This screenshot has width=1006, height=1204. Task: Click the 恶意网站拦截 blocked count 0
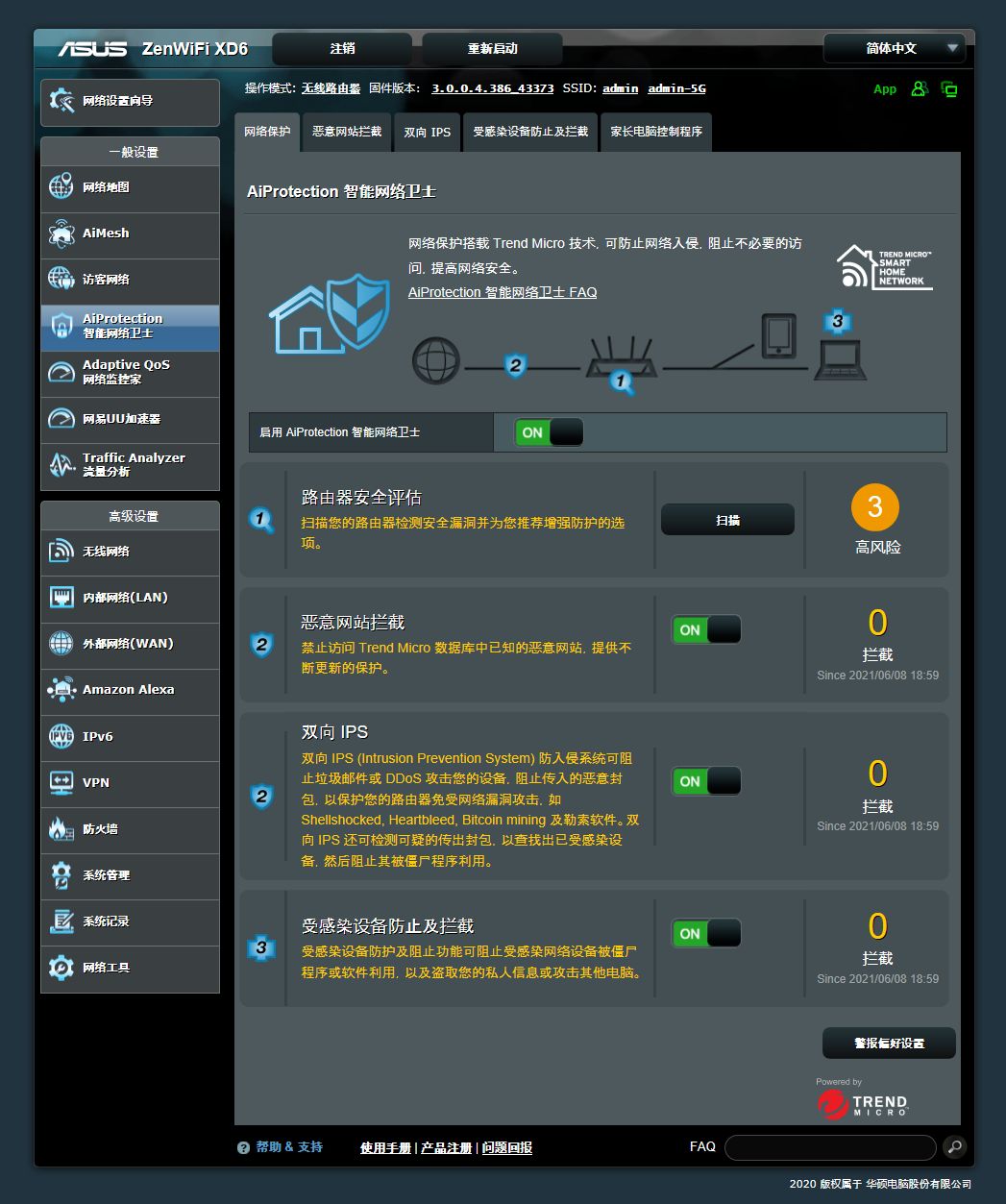tap(877, 623)
